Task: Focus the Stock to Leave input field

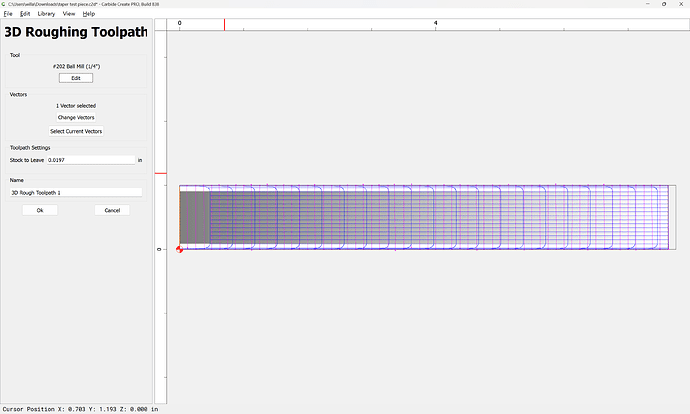Action: (x=90, y=160)
